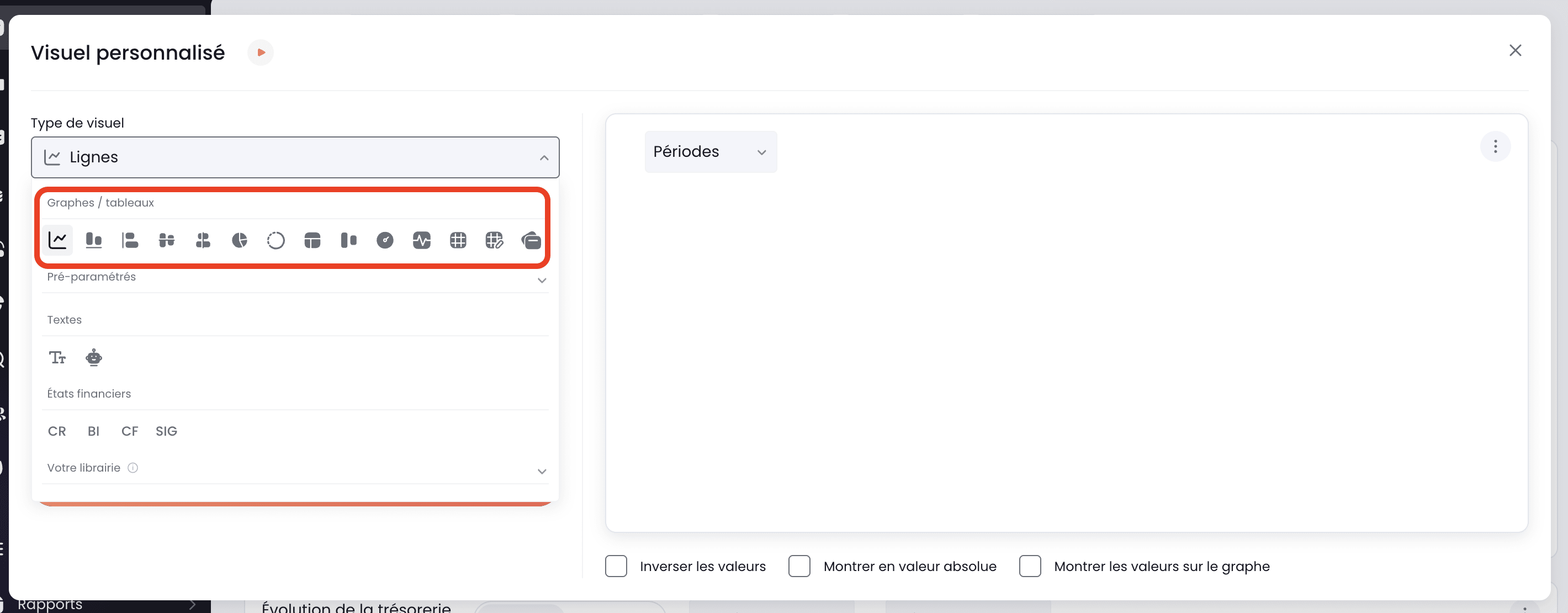This screenshot has width=1568, height=613.
Task: Select the editable grid table icon
Action: point(494,240)
